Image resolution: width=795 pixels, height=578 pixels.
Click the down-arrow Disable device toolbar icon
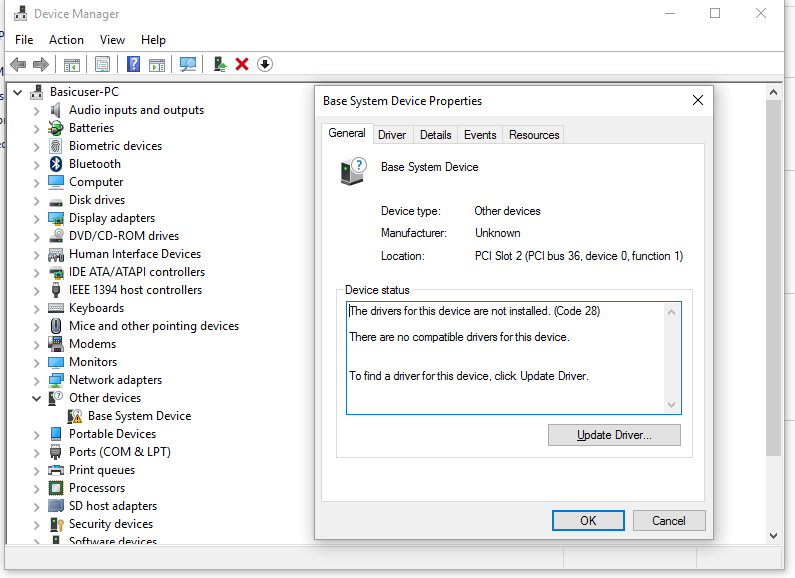[x=265, y=64]
